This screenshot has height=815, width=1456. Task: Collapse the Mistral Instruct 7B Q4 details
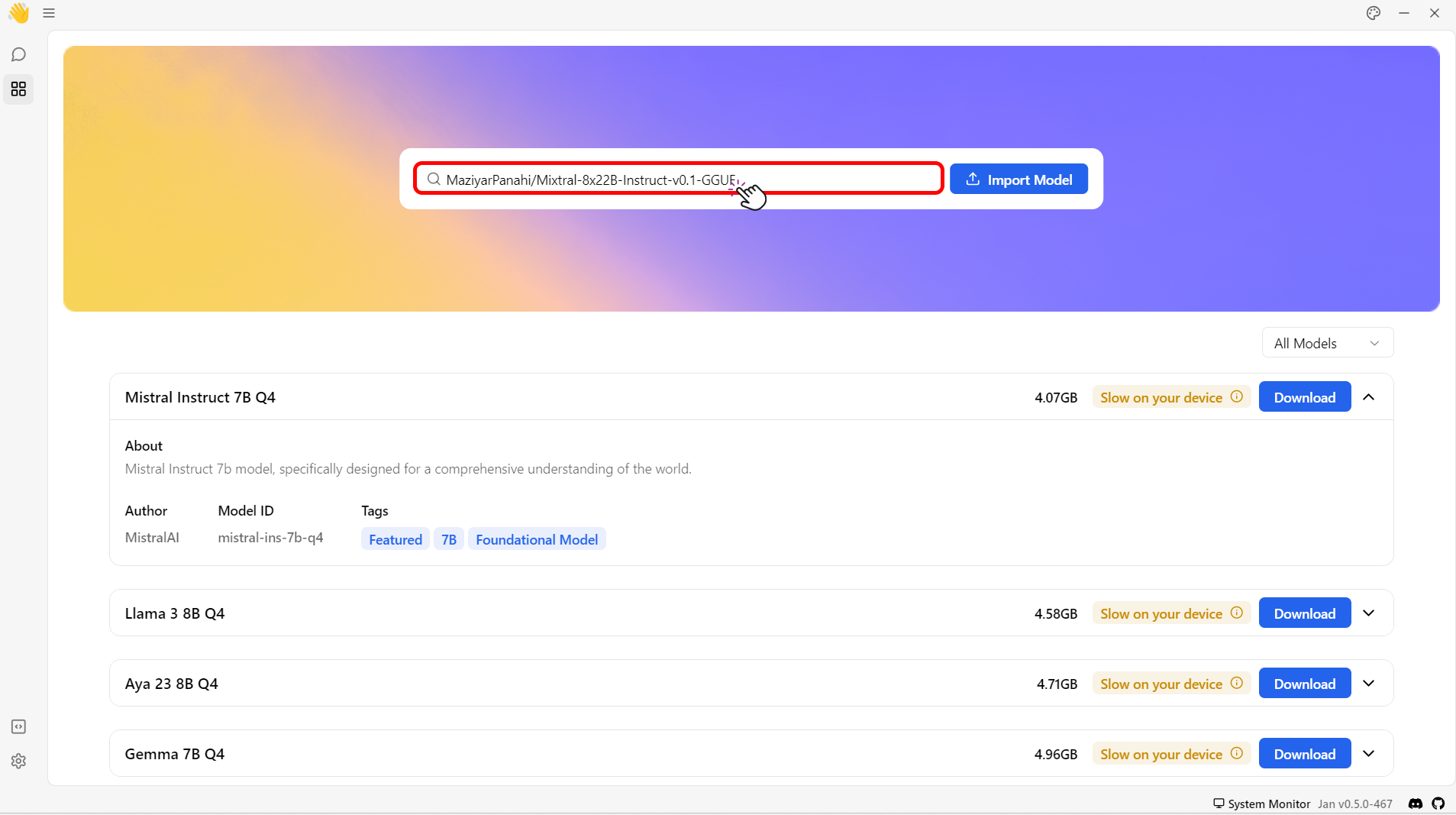[x=1369, y=397]
